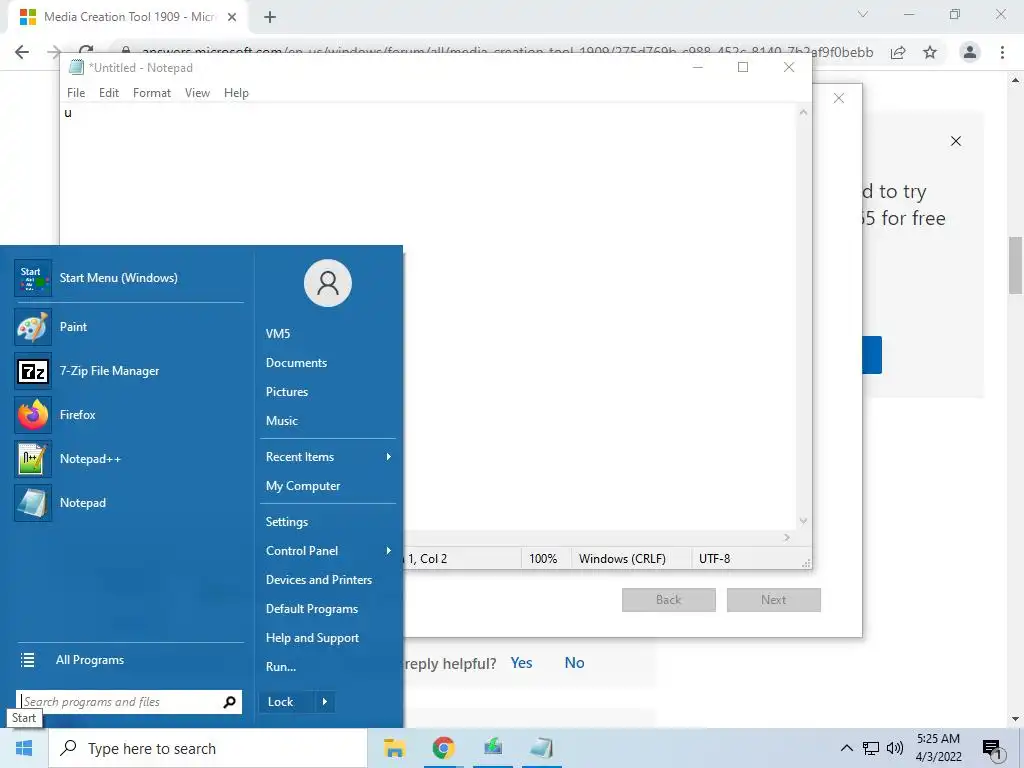Click inside the Notepad text area
Viewport: 1024px width, 768px height.
pyautogui.click(x=428, y=317)
